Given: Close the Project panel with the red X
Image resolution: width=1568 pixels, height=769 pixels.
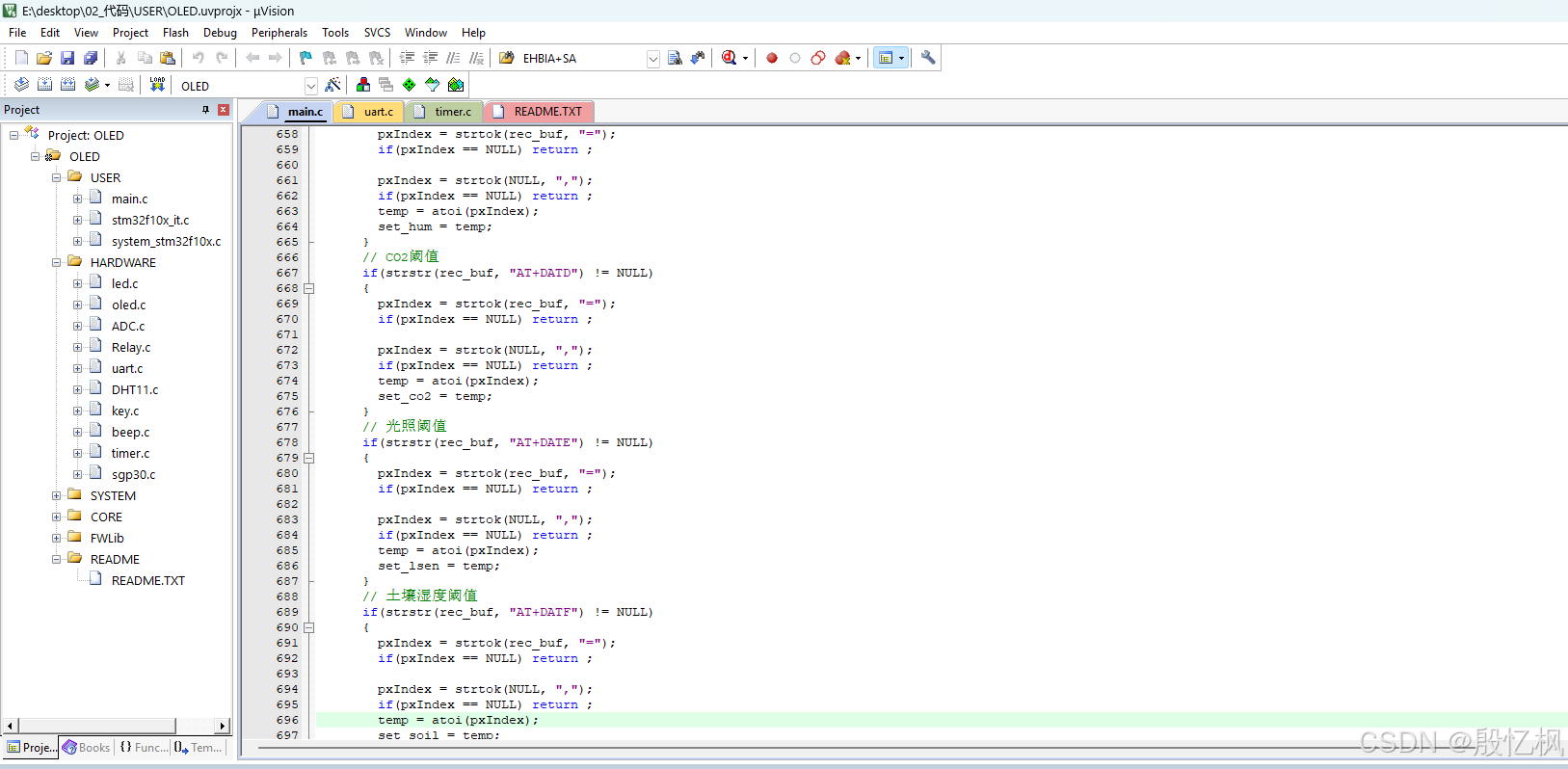Looking at the screenshot, I should tap(224, 110).
